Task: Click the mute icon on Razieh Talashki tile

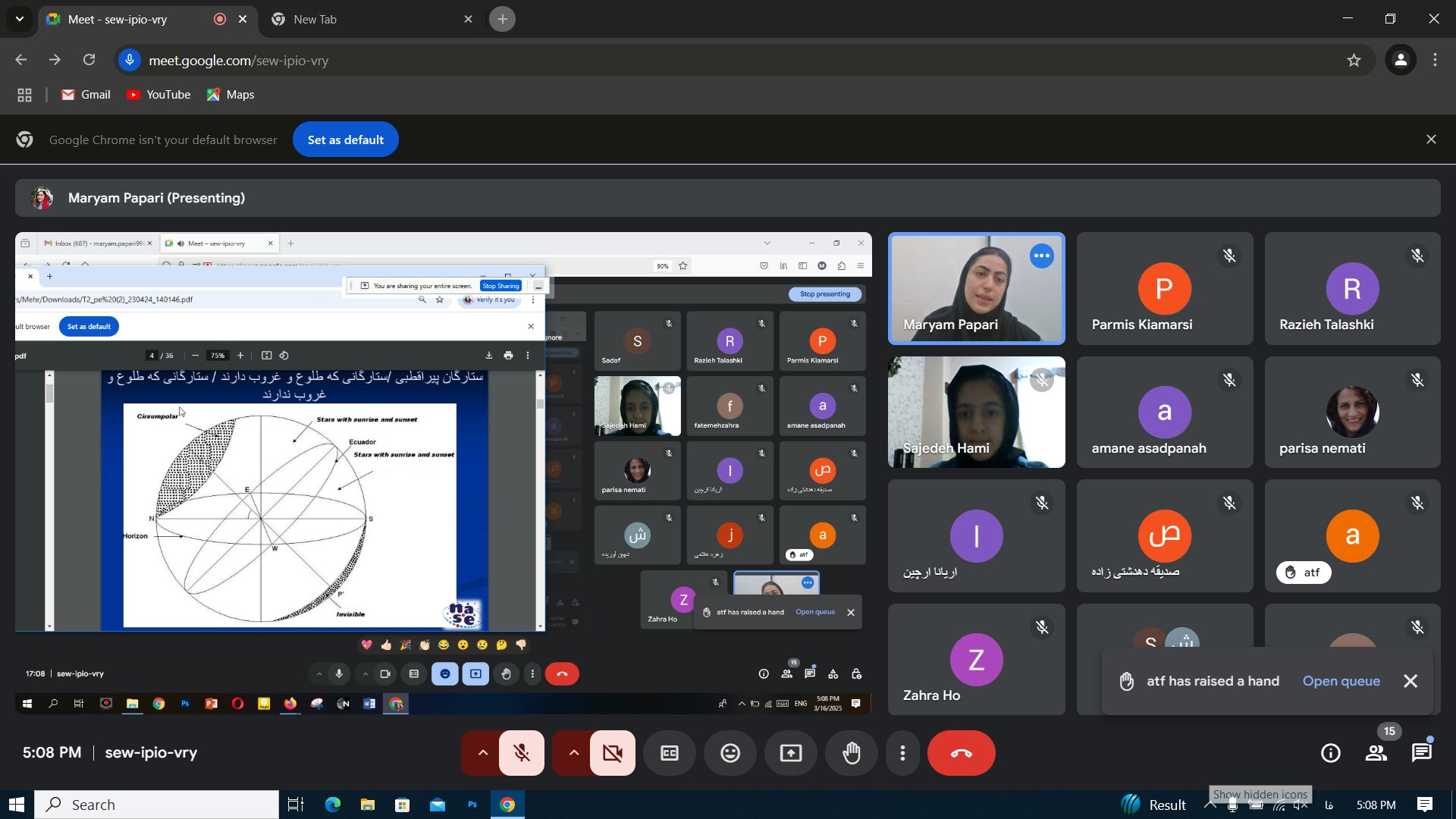Action: (x=1417, y=256)
